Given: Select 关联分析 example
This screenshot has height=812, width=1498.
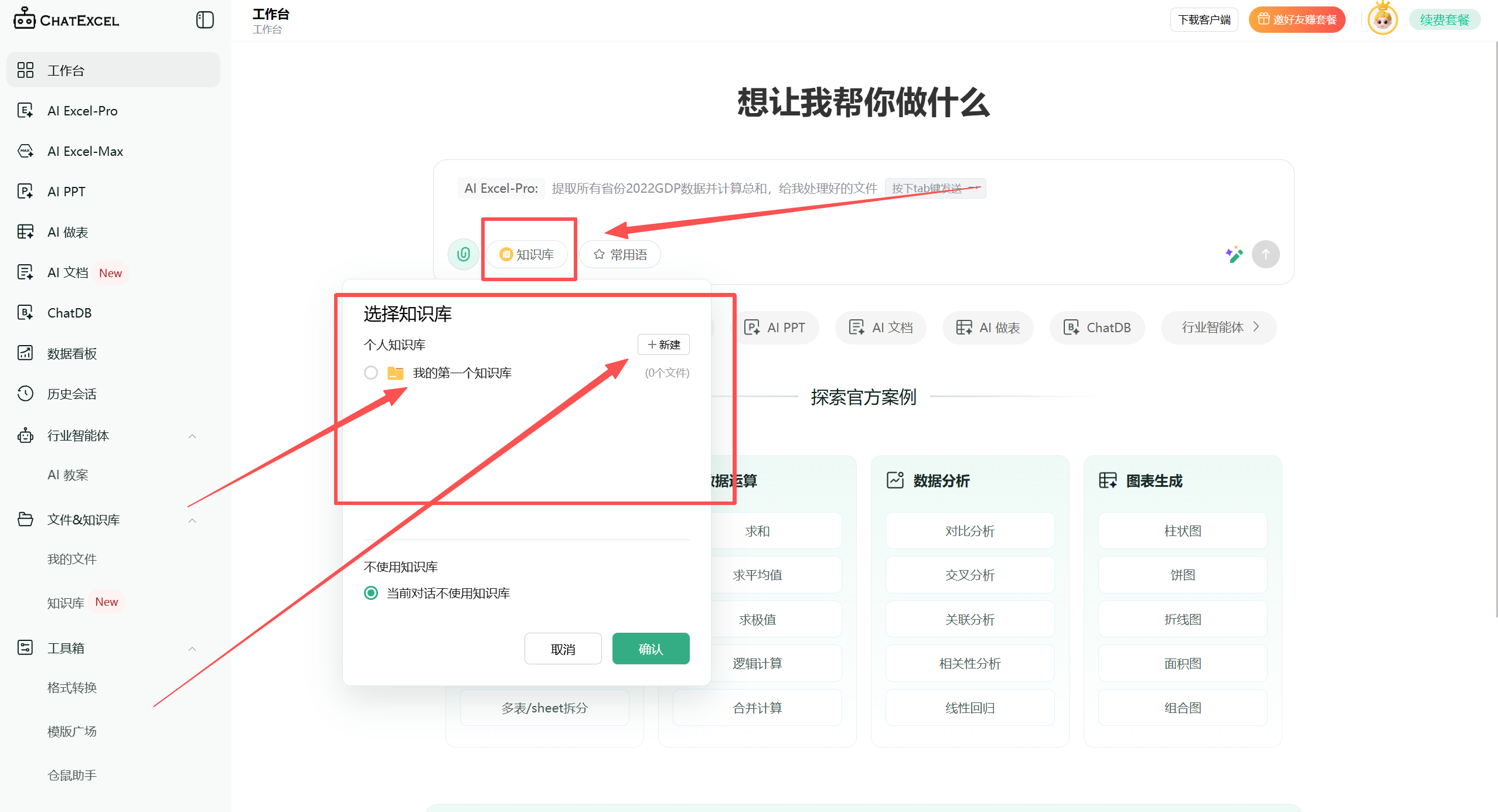Looking at the screenshot, I should [x=969, y=619].
